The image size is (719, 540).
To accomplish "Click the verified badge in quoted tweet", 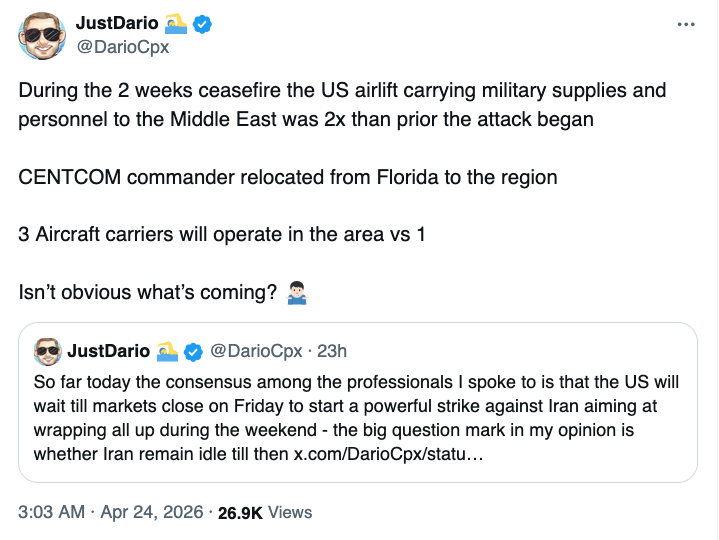I will 194,351.
